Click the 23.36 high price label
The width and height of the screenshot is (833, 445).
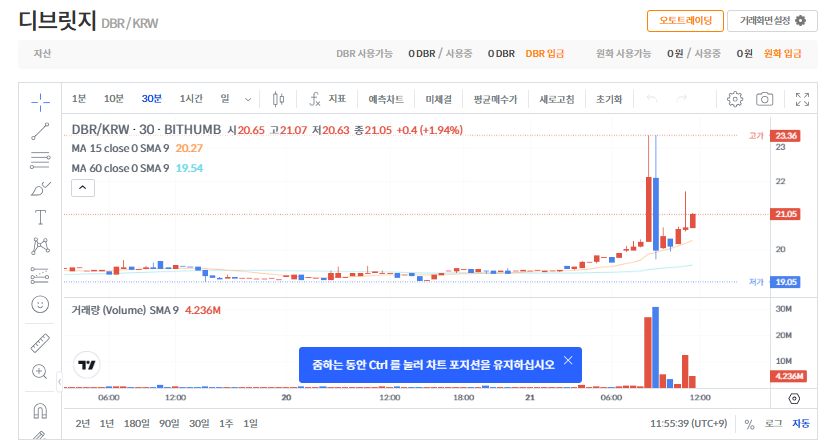coord(786,135)
